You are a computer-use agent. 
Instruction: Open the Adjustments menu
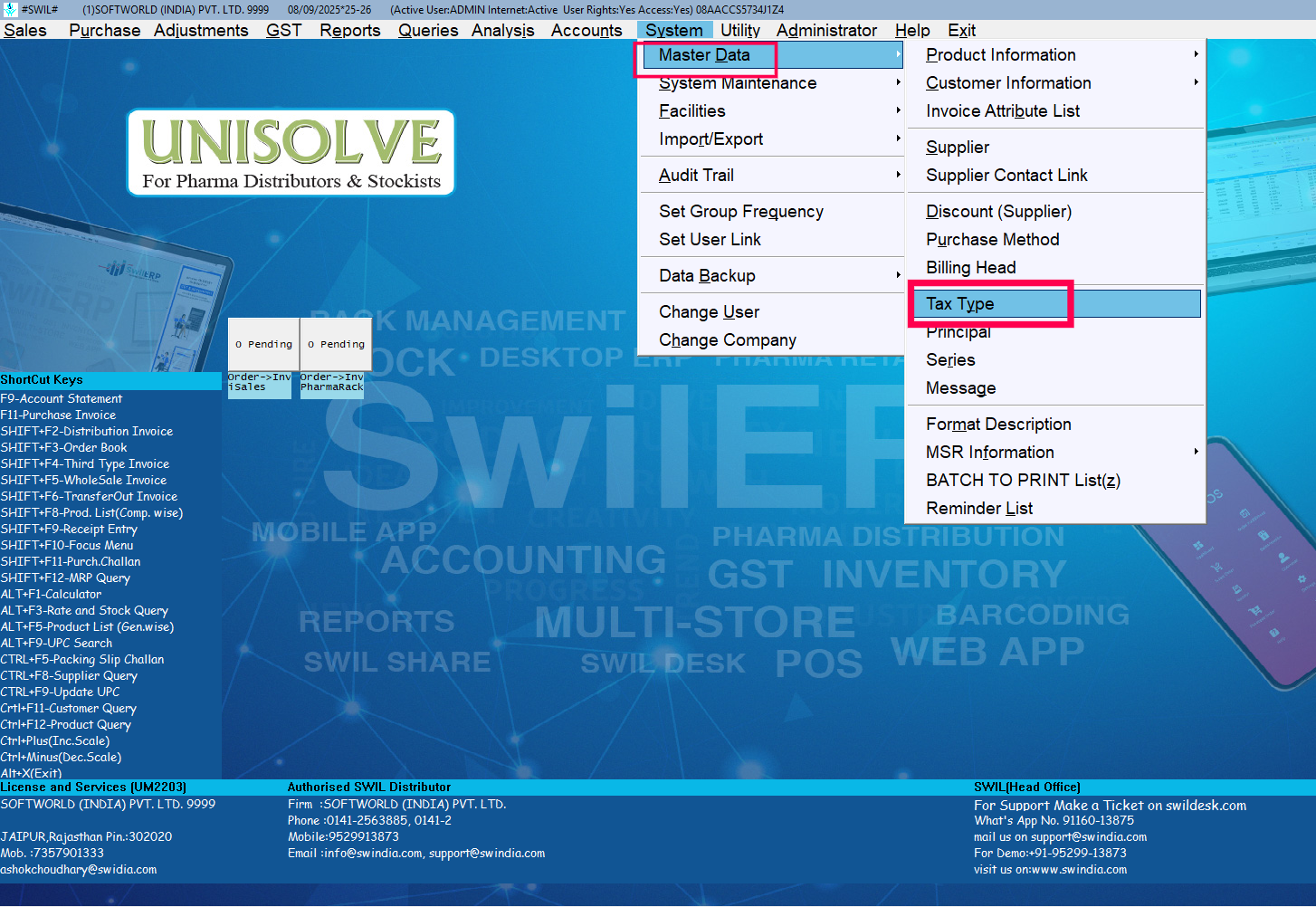click(201, 30)
